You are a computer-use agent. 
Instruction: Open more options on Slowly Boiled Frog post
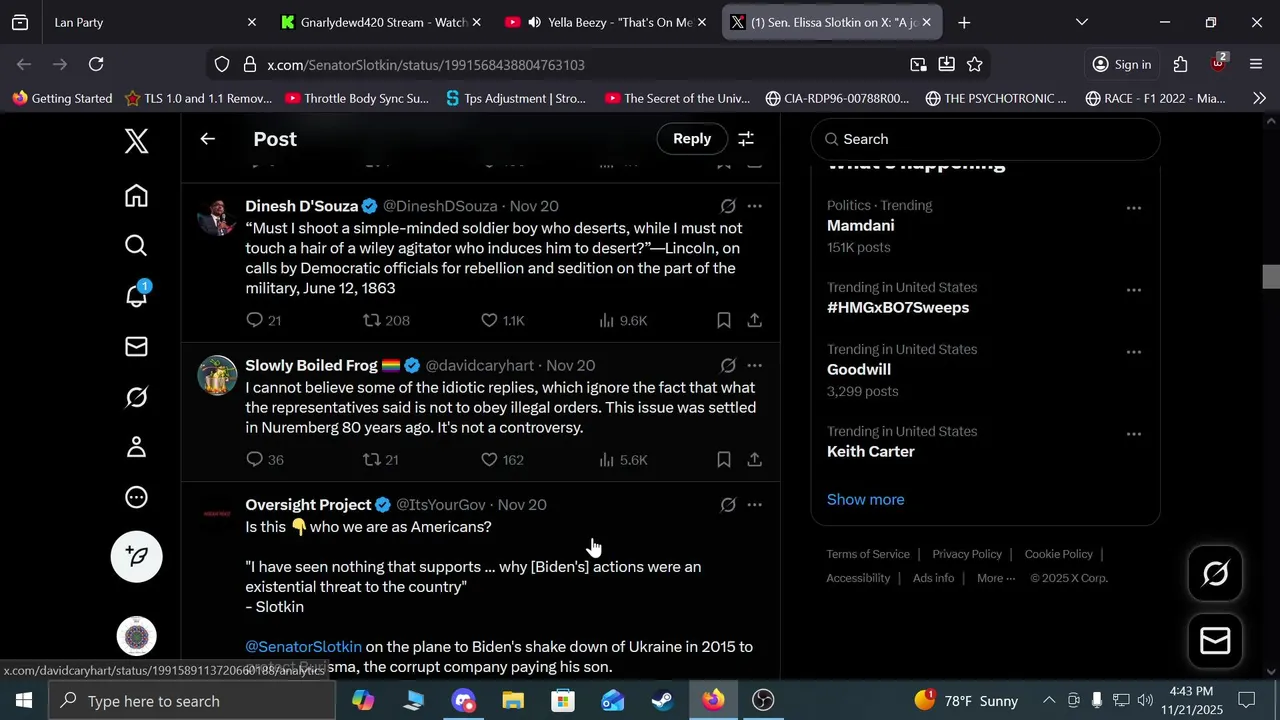755,365
